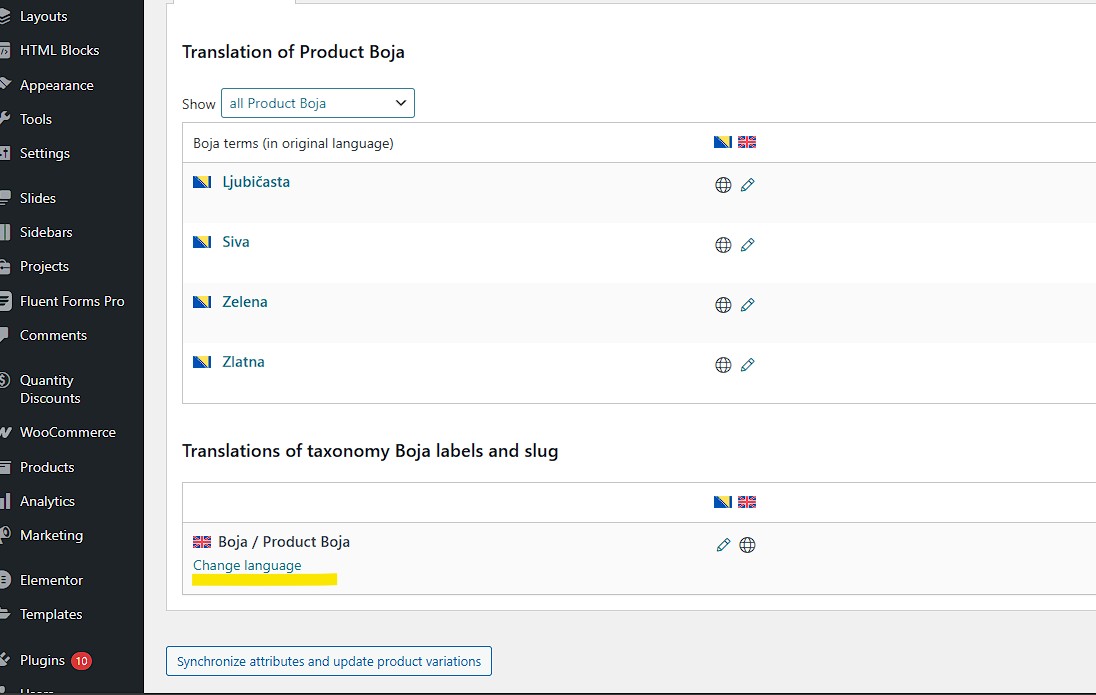The image size is (1096, 695).
Task: Click pencil icon in the Zelena row
Action: [747, 305]
